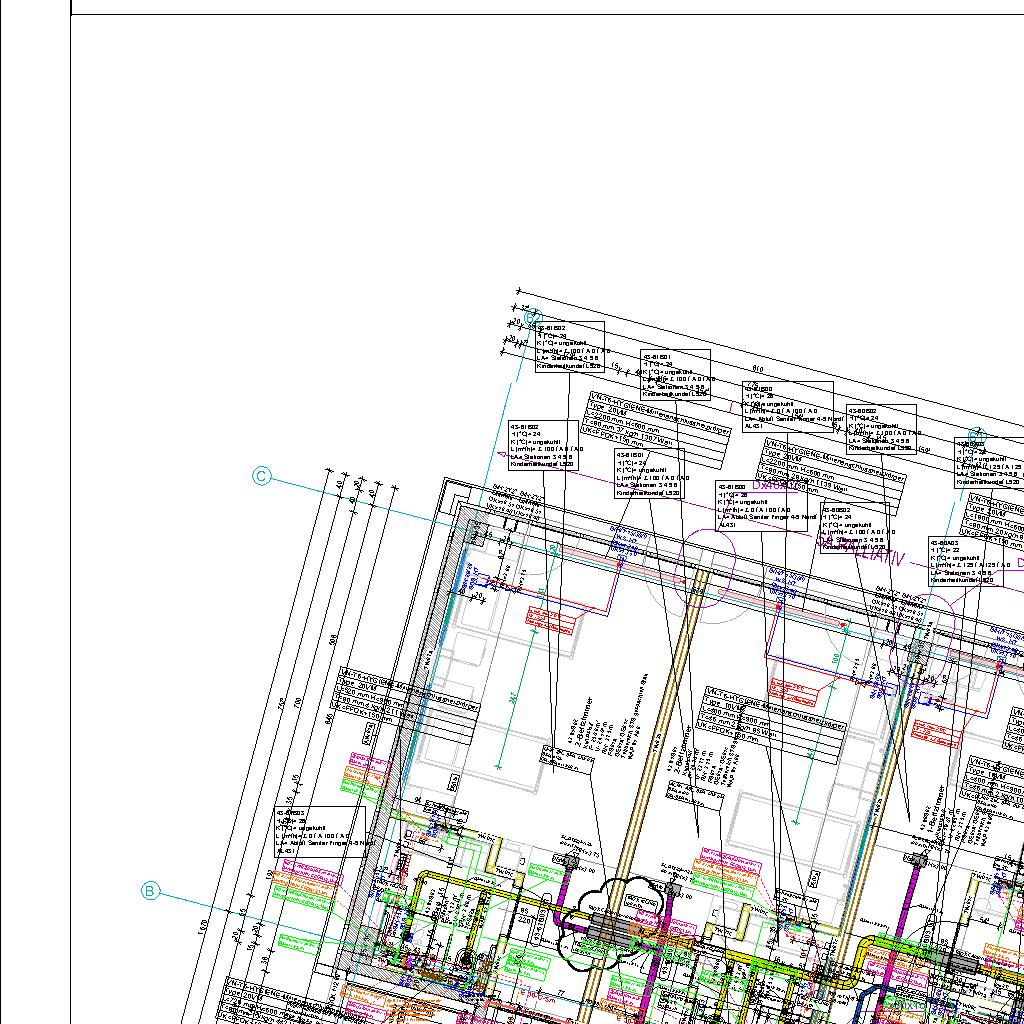Click the green 247 dimension text
The width and height of the screenshot is (1024, 1024).
tap(512, 701)
